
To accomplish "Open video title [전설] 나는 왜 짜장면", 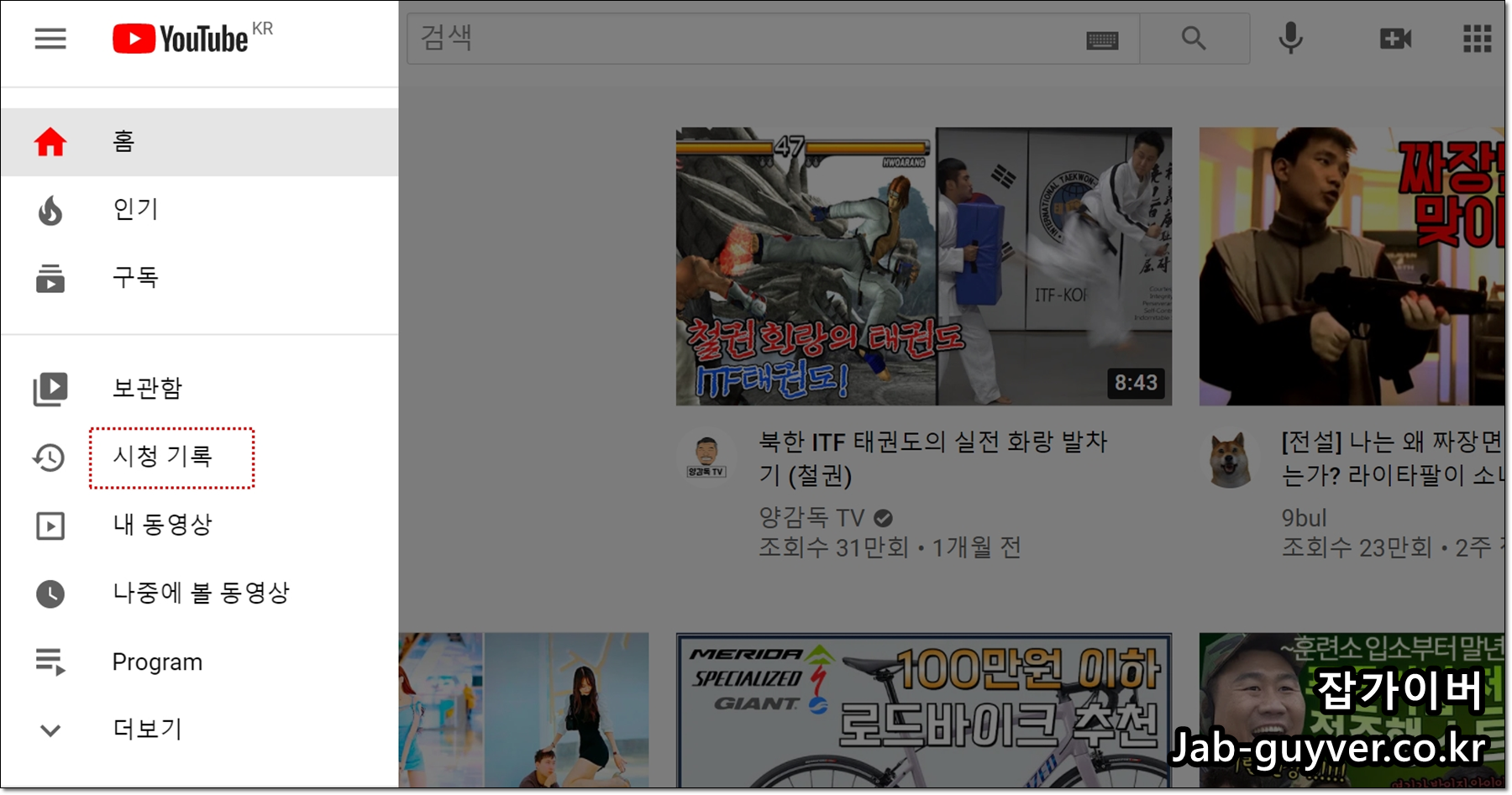I will [x=1393, y=458].
